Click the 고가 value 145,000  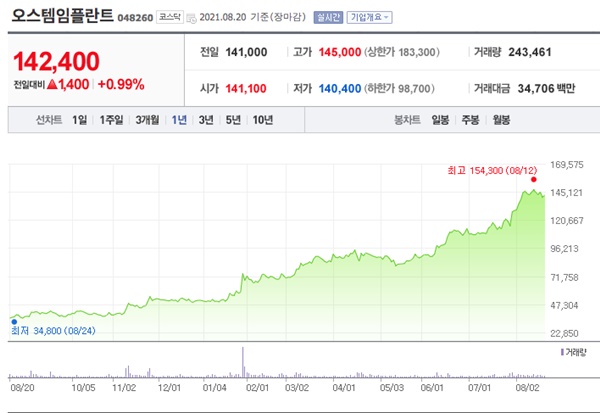(x=340, y=52)
